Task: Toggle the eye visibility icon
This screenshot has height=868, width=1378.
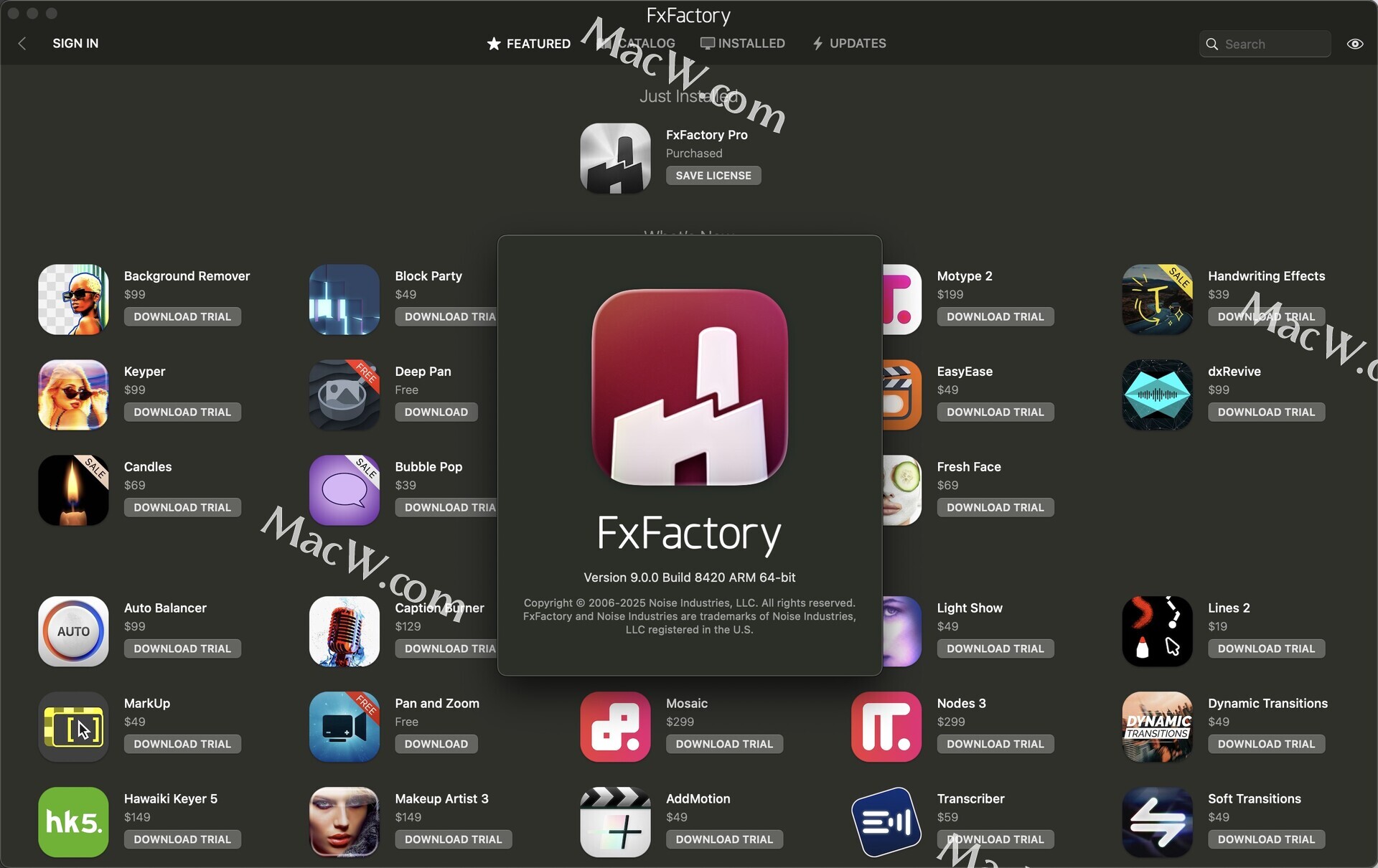Action: click(1354, 44)
